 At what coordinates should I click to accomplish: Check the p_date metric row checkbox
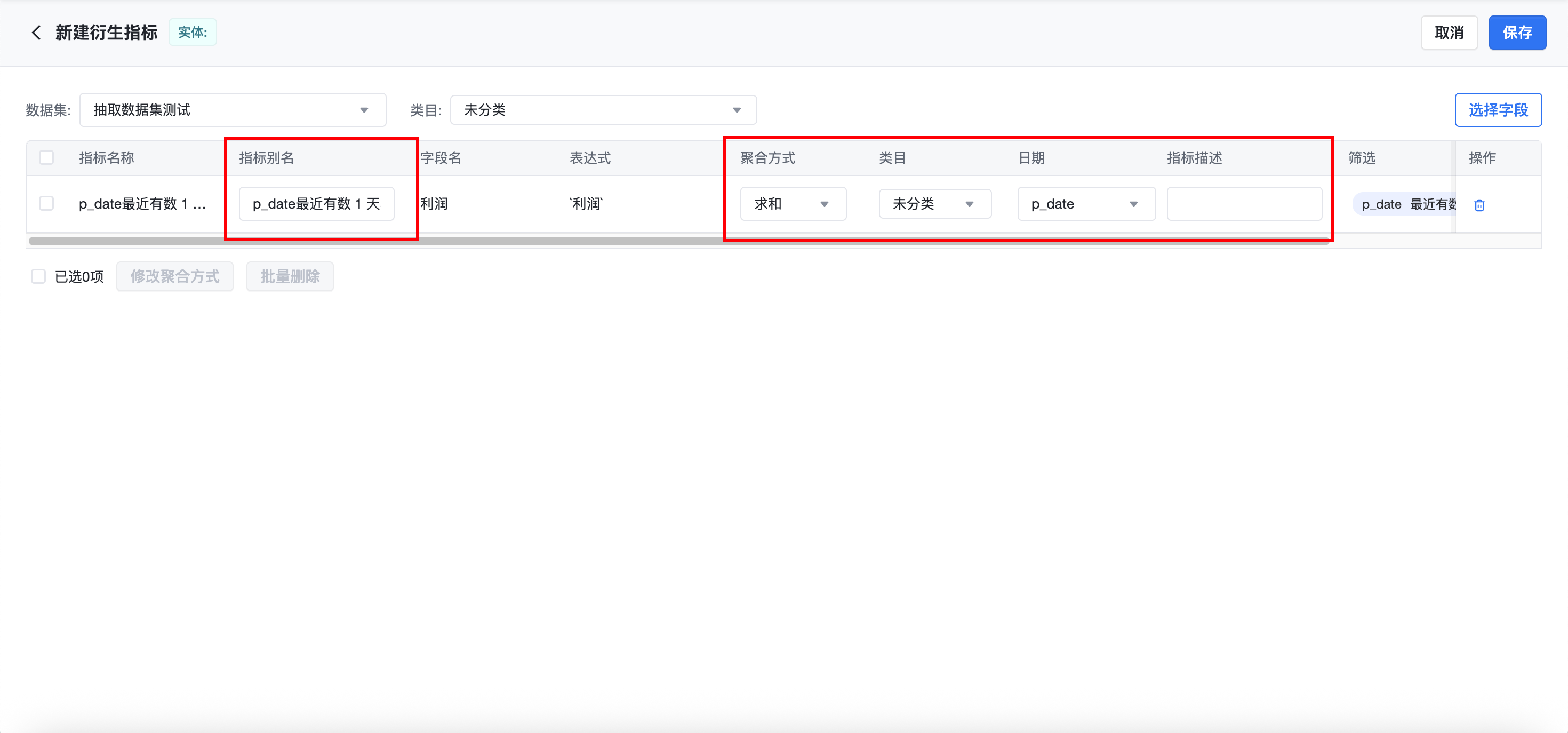coord(46,203)
